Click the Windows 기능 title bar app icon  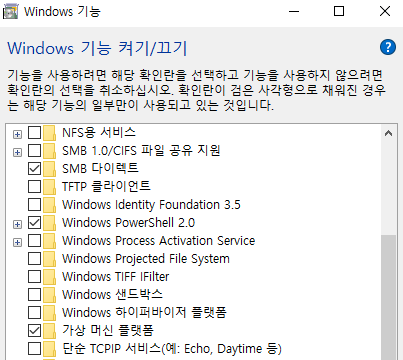coord(10,12)
